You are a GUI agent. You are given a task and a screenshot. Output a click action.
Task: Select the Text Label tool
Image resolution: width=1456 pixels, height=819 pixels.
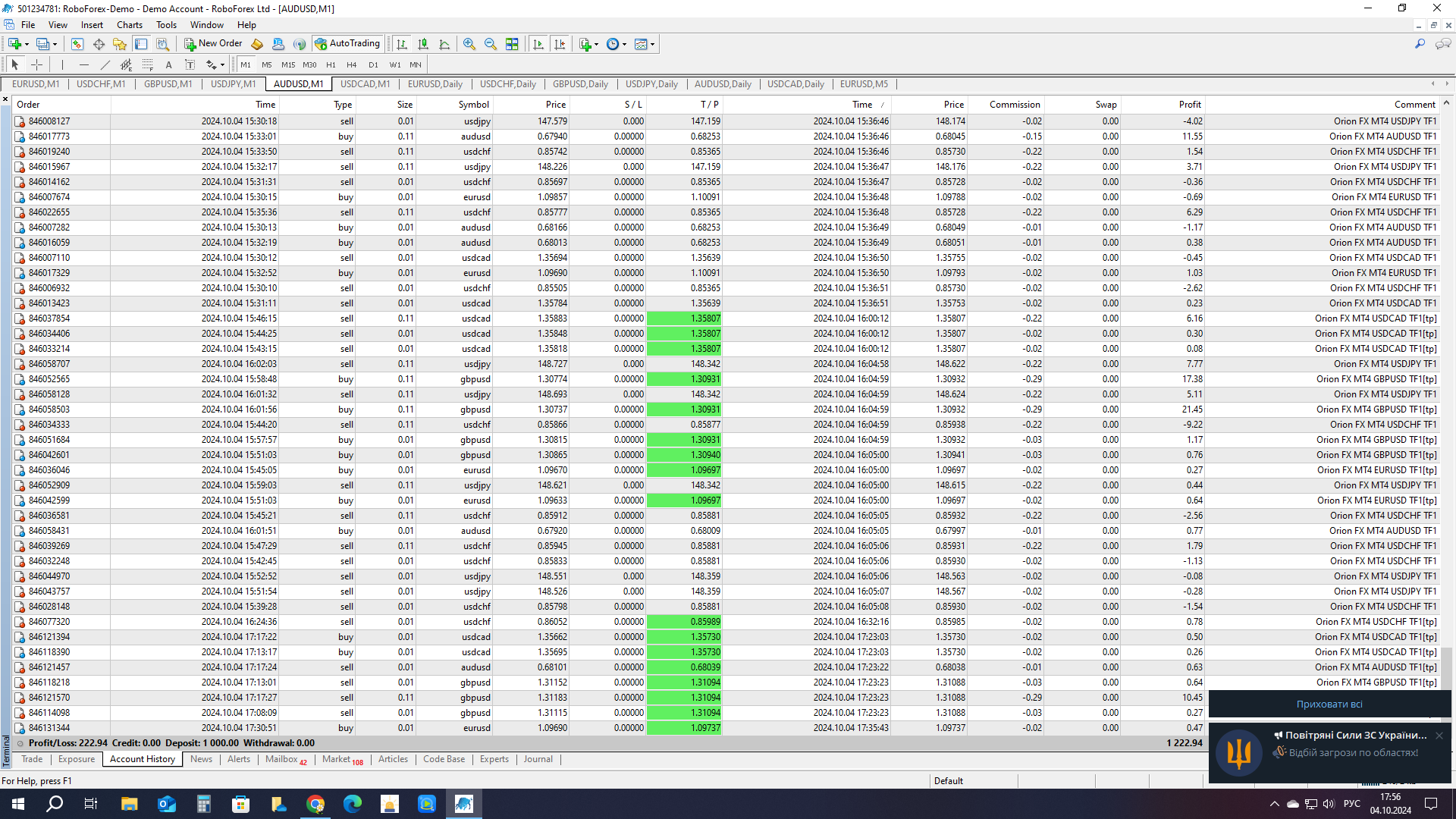(190, 64)
